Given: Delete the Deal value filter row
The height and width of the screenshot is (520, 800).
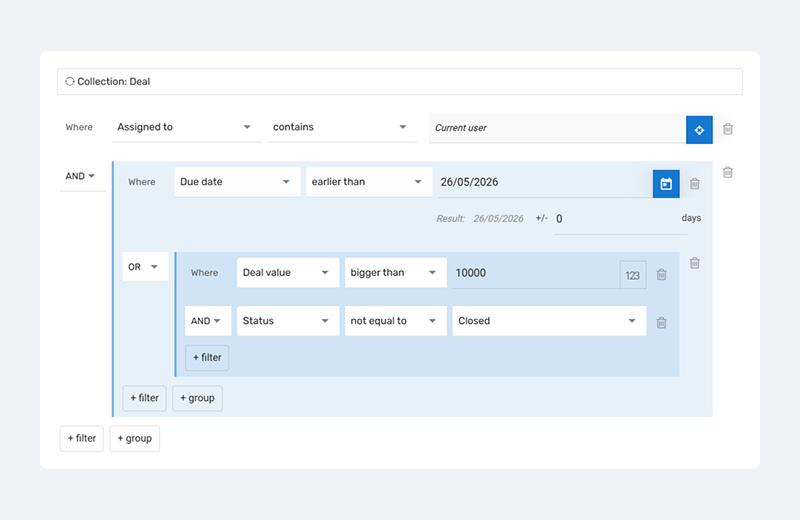Looking at the screenshot, I should (x=662, y=274).
